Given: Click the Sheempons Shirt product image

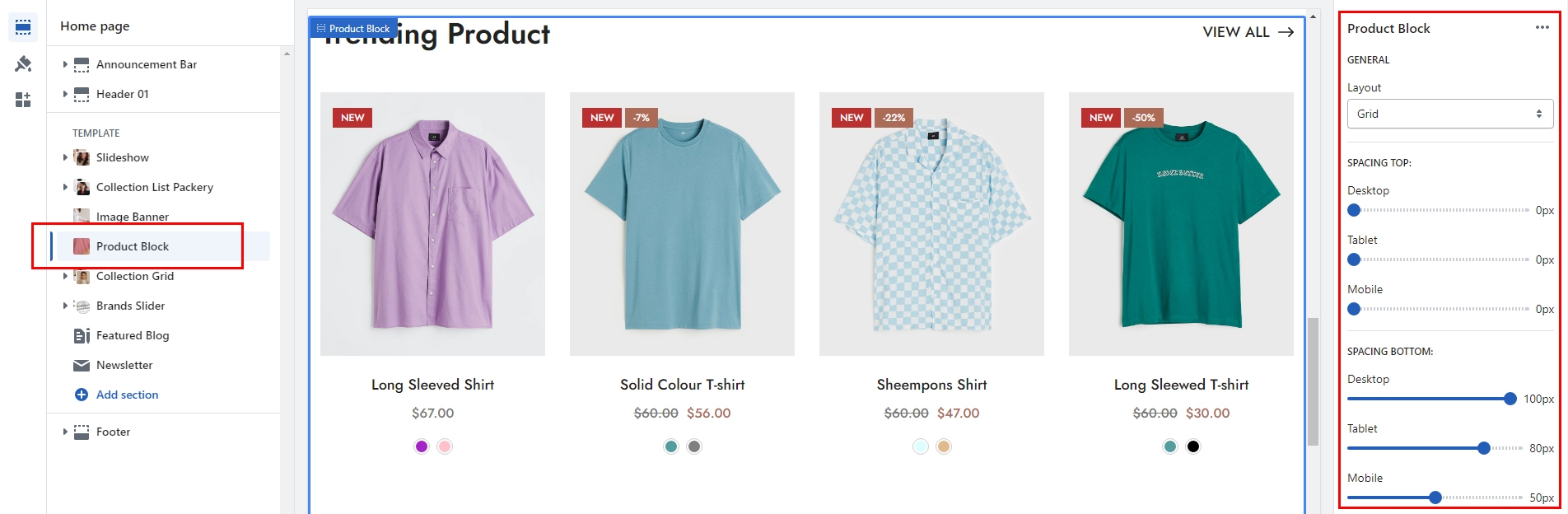Looking at the screenshot, I should pyautogui.click(x=931, y=224).
